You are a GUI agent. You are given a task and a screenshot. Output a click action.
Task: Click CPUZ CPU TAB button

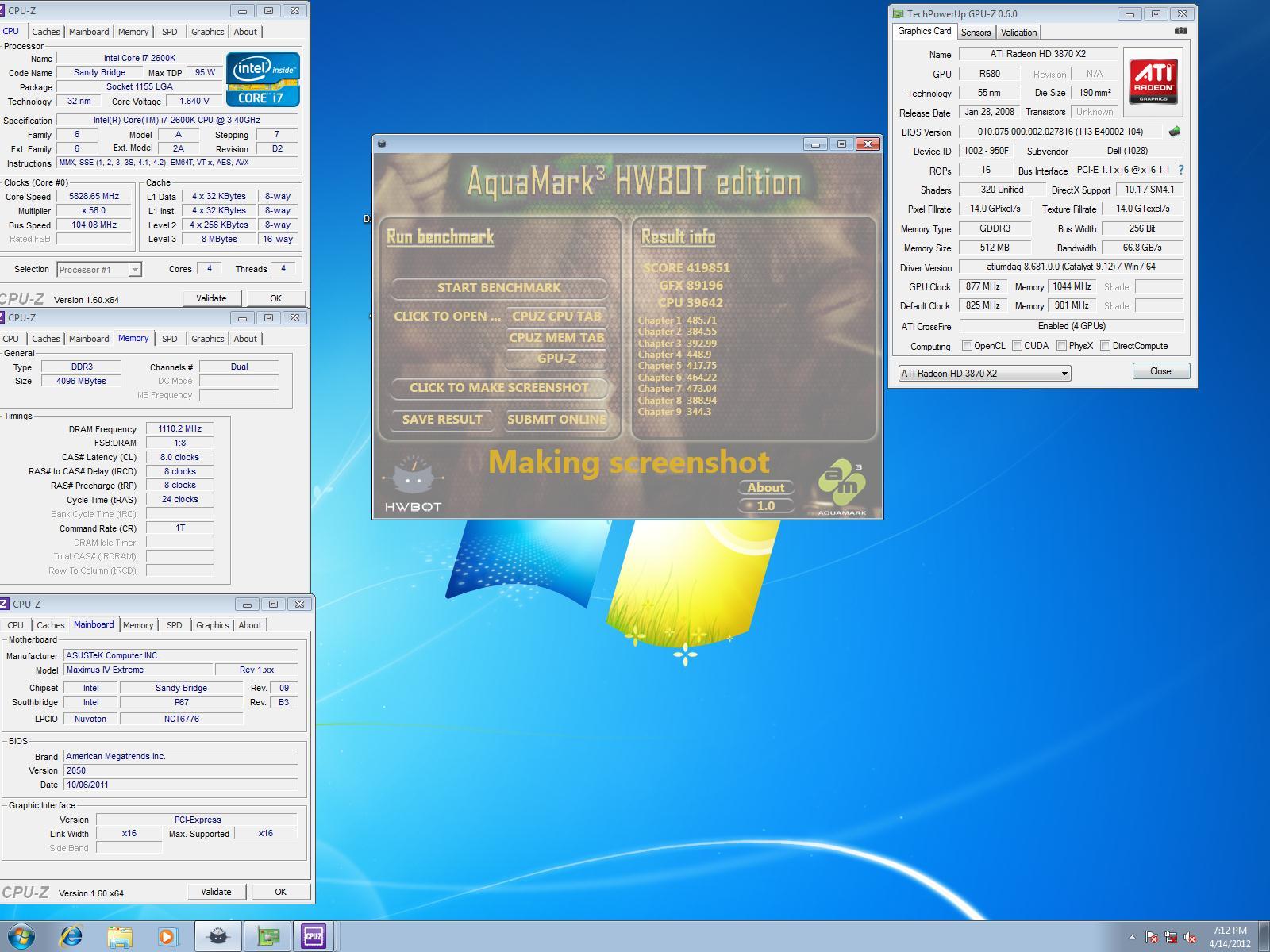click(x=556, y=316)
